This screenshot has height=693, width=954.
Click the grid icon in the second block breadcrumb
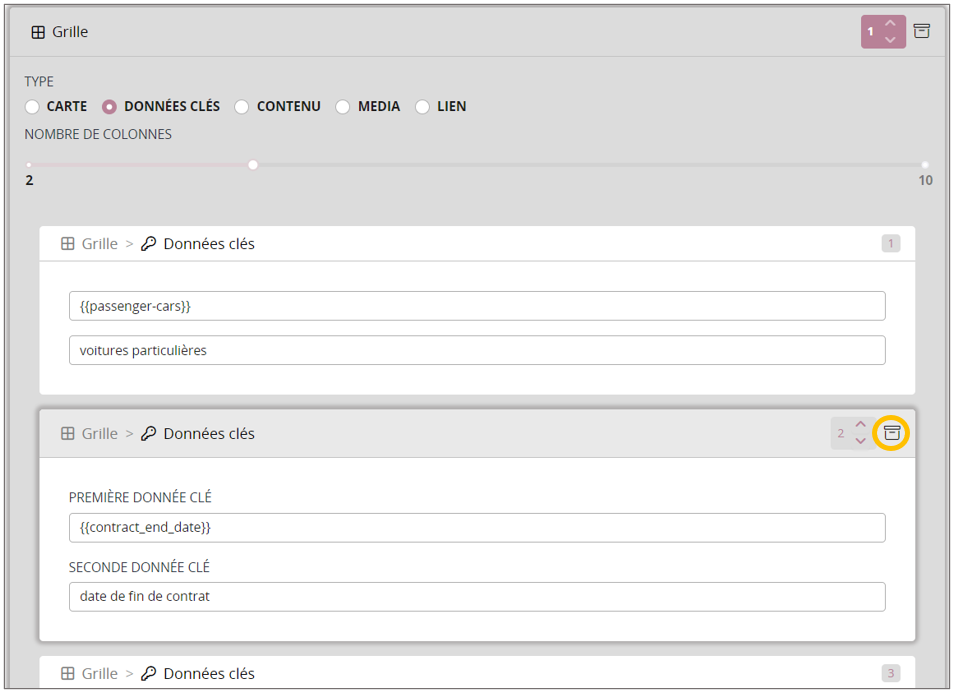tap(68, 434)
